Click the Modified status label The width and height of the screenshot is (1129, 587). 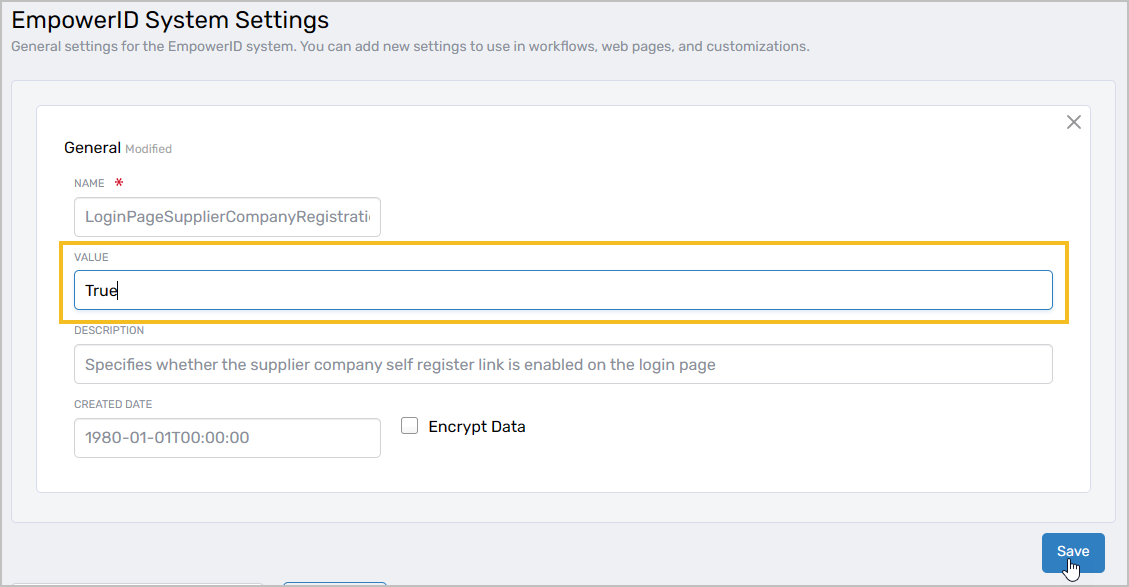point(147,148)
